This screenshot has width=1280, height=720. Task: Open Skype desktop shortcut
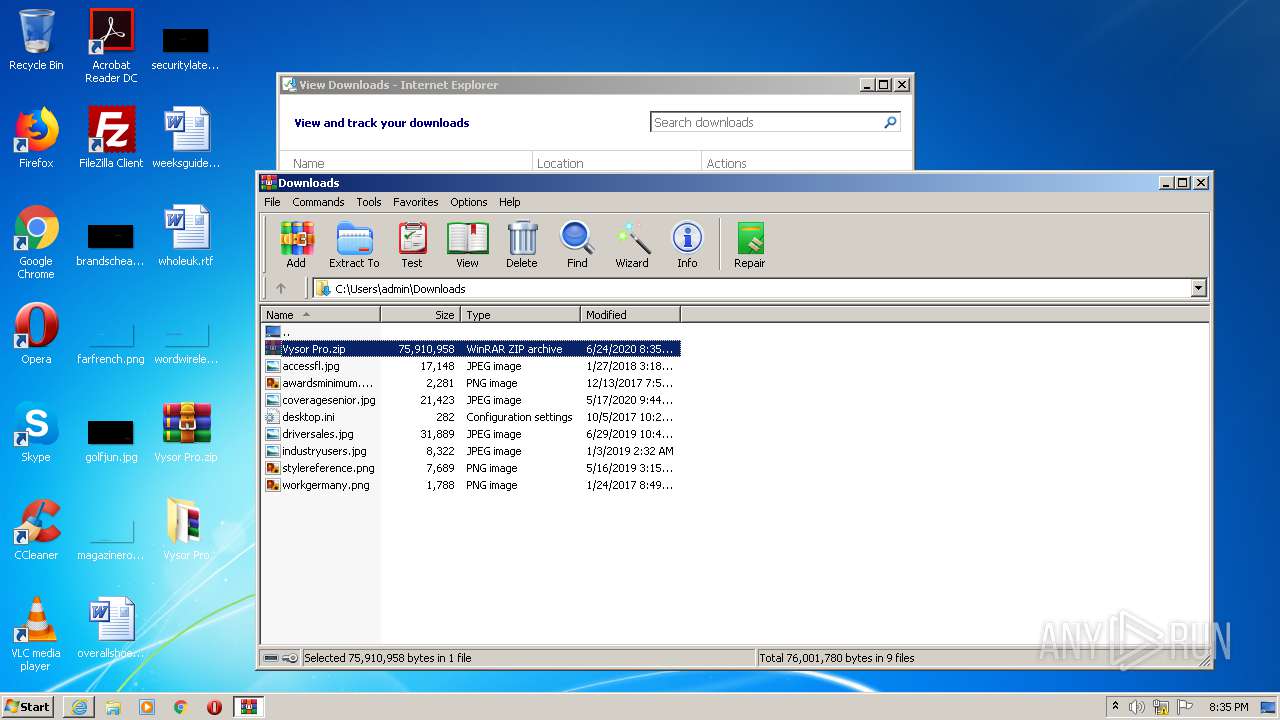coord(36,432)
